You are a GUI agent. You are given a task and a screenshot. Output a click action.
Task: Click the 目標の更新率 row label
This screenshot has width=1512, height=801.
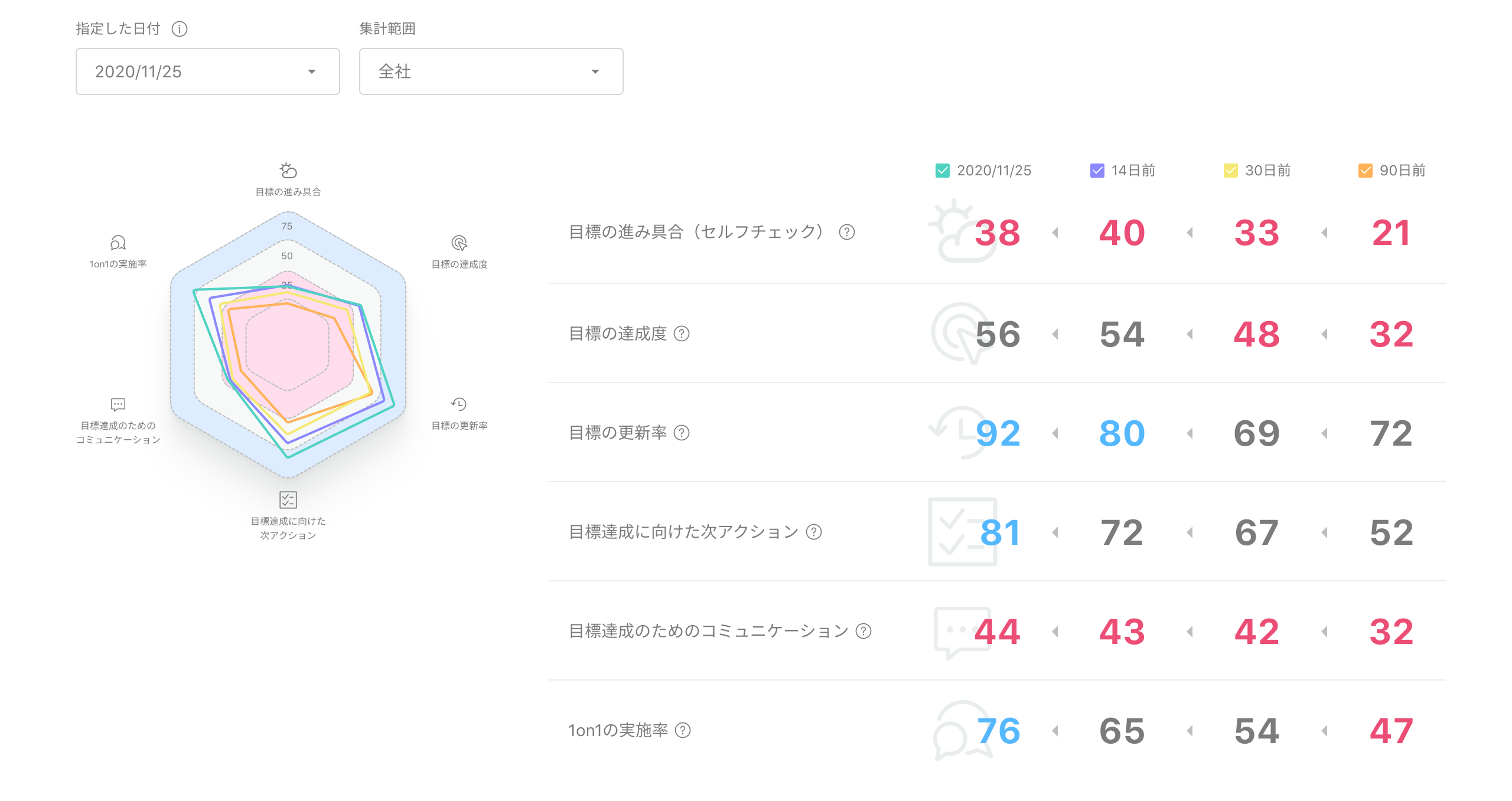click(618, 433)
